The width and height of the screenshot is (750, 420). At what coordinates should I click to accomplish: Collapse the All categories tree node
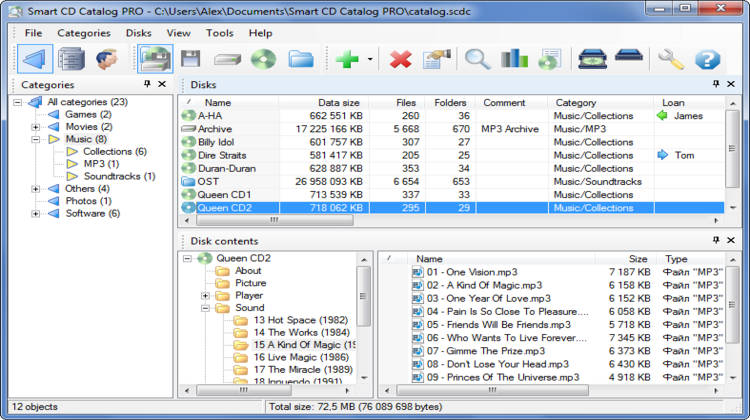click(18, 102)
